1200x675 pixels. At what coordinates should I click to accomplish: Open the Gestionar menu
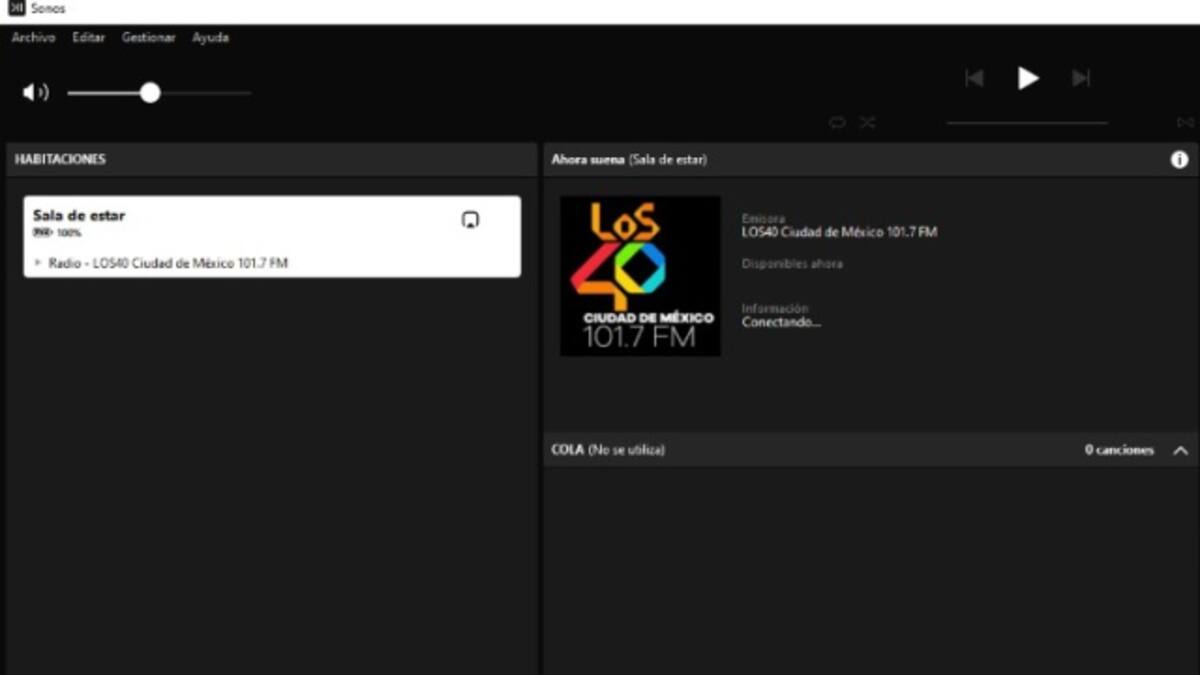click(x=148, y=37)
